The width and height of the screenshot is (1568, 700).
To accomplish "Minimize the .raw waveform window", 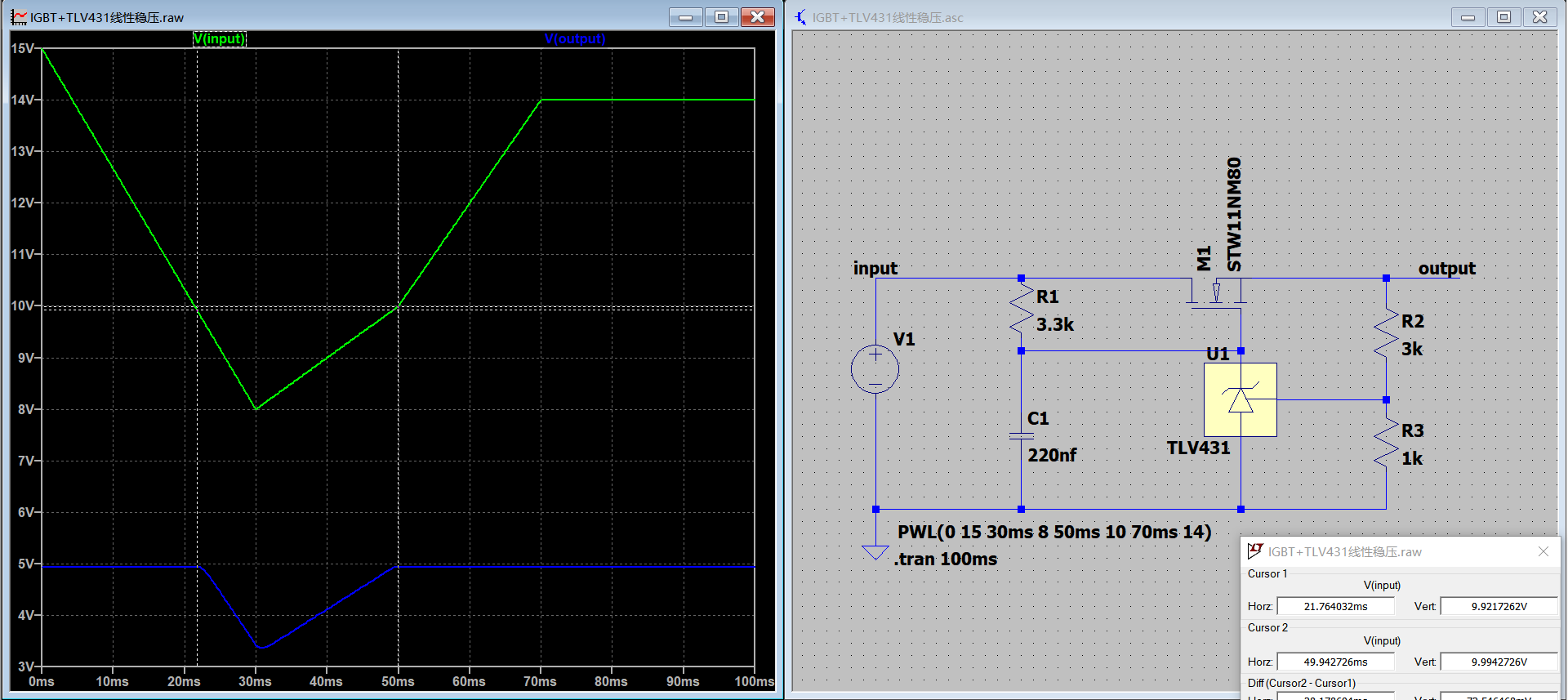I will [685, 17].
